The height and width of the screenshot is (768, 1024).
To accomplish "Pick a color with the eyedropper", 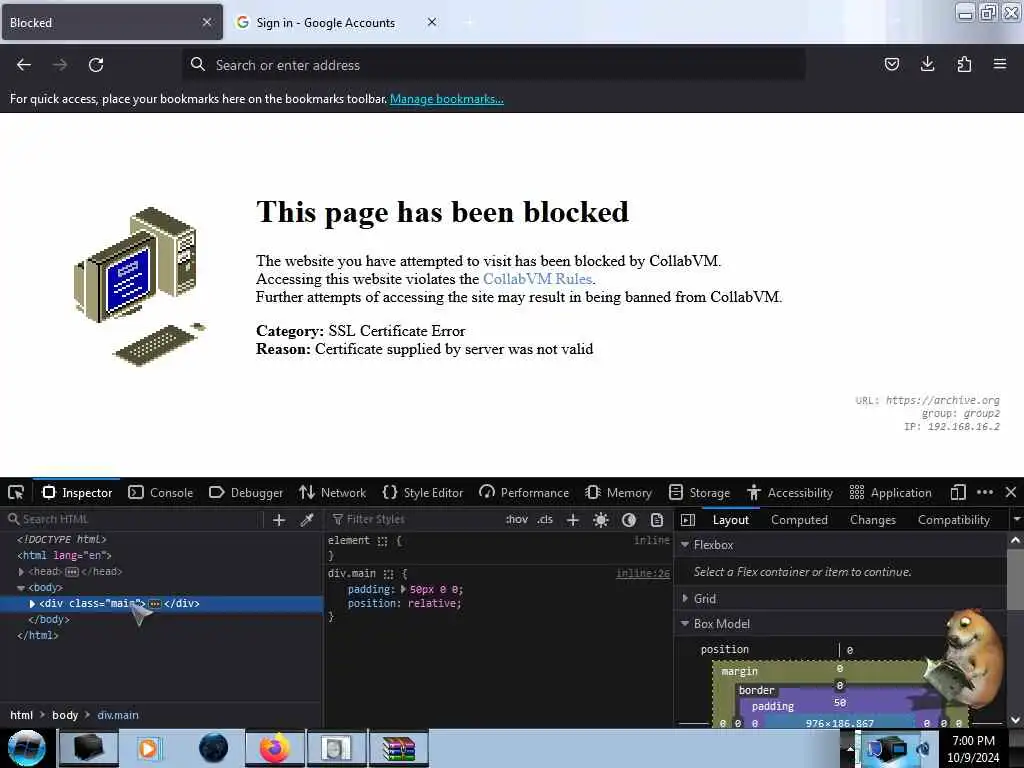I will pos(307,520).
